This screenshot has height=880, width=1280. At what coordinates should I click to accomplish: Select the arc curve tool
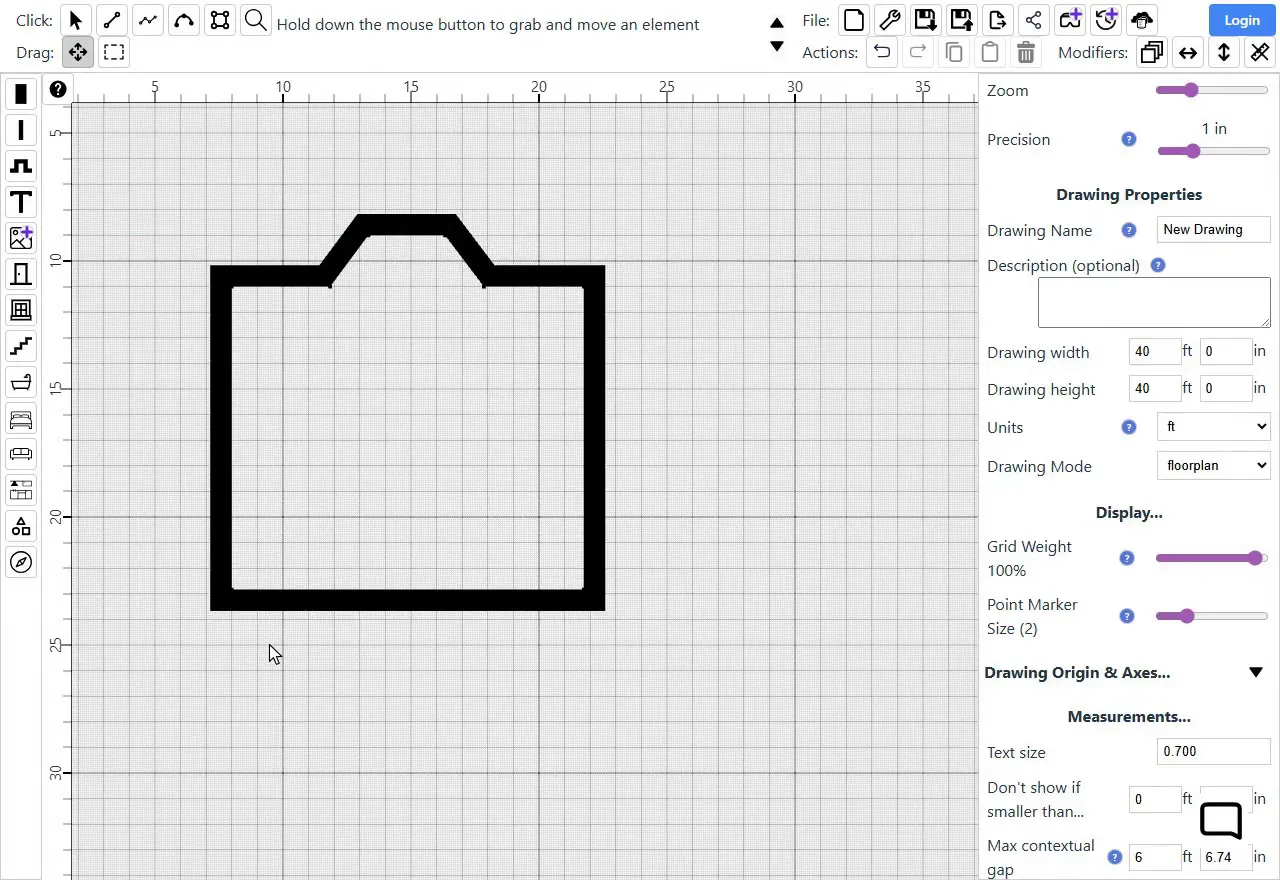pyautogui.click(x=184, y=20)
